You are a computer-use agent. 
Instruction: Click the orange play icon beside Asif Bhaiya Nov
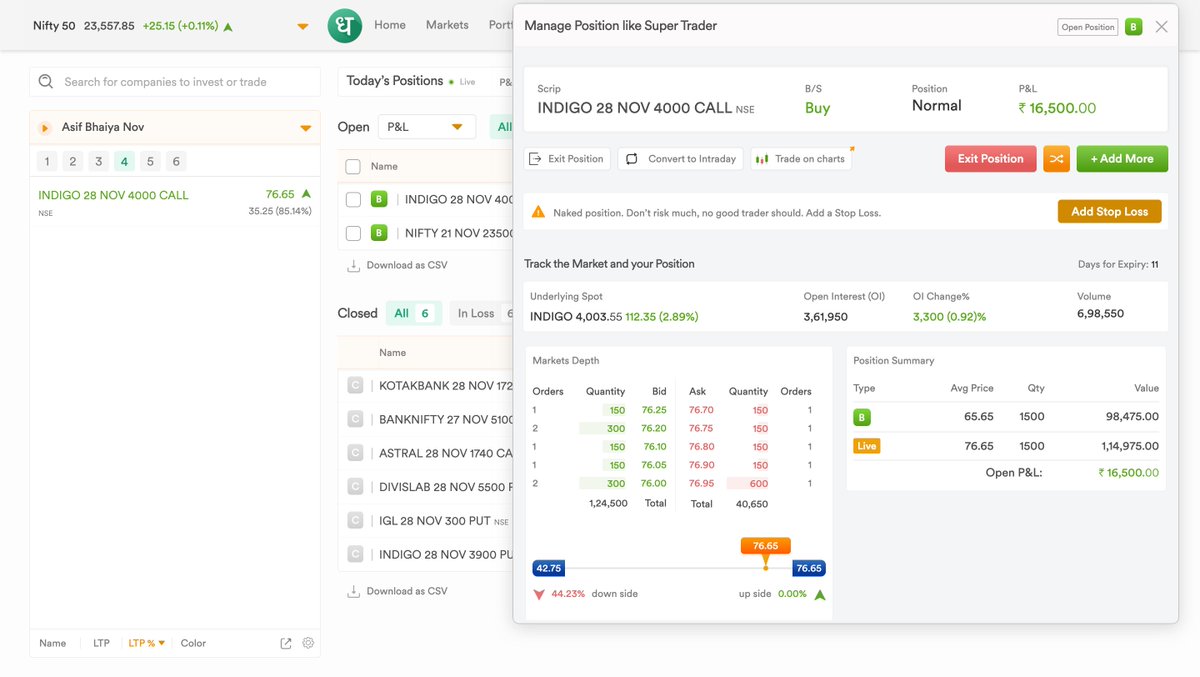[45, 128]
